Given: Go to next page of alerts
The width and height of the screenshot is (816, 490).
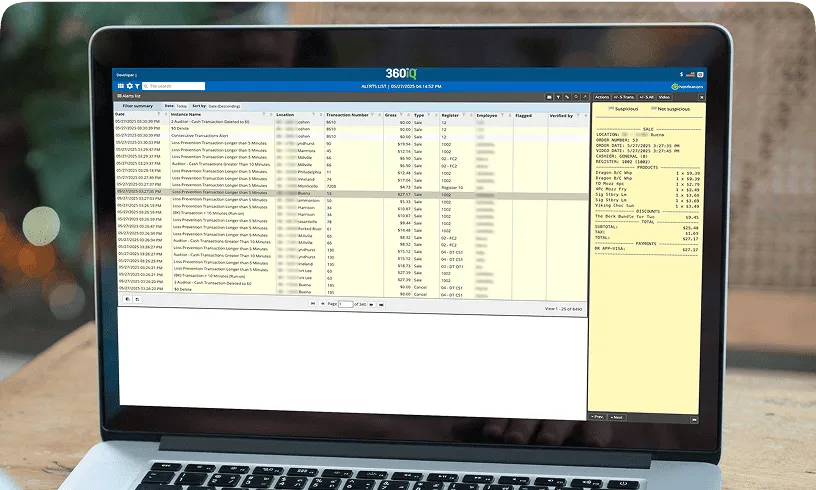Looking at the screenshot, I should pyautogui.click(x=372, y=304).
